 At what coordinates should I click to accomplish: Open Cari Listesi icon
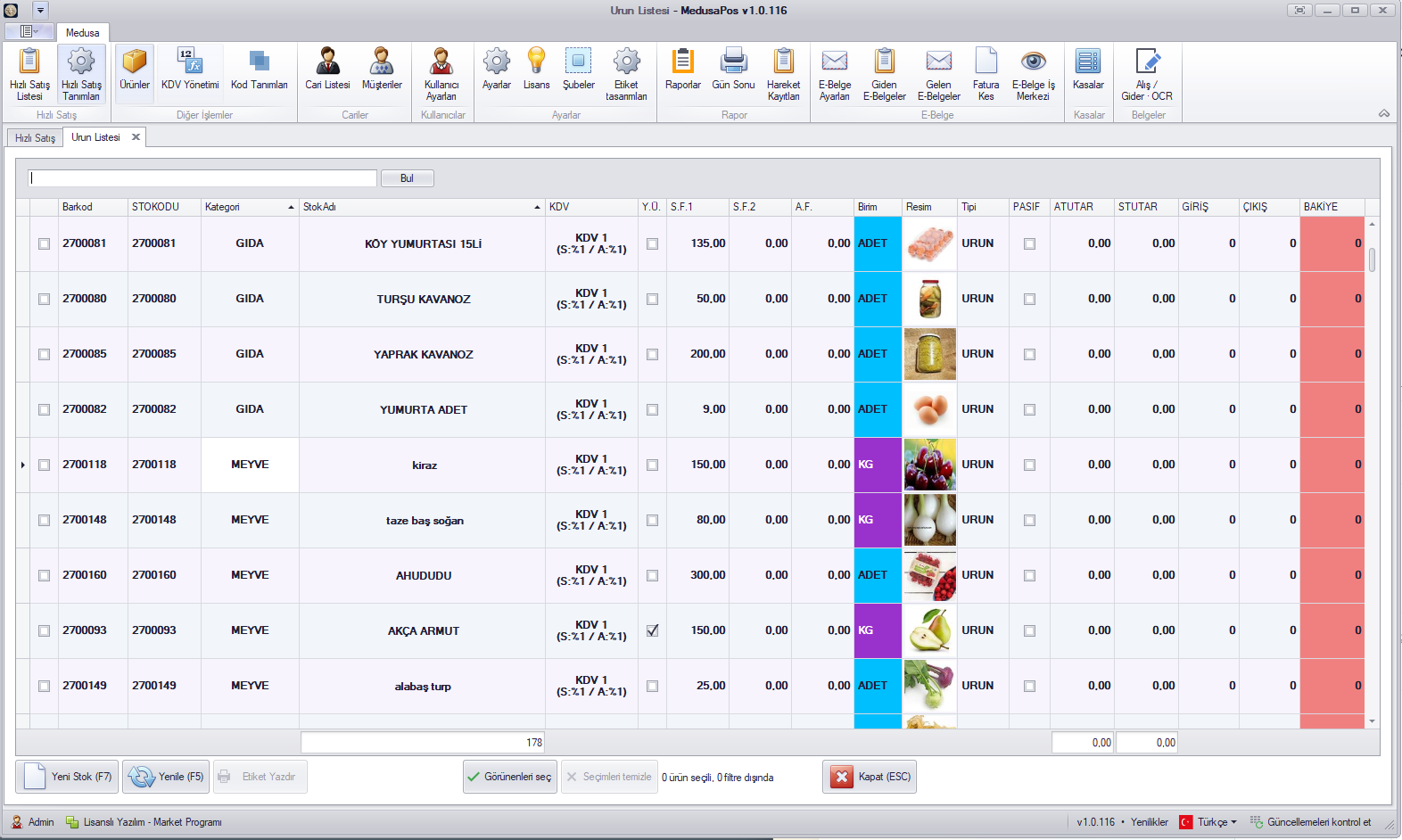327,70
